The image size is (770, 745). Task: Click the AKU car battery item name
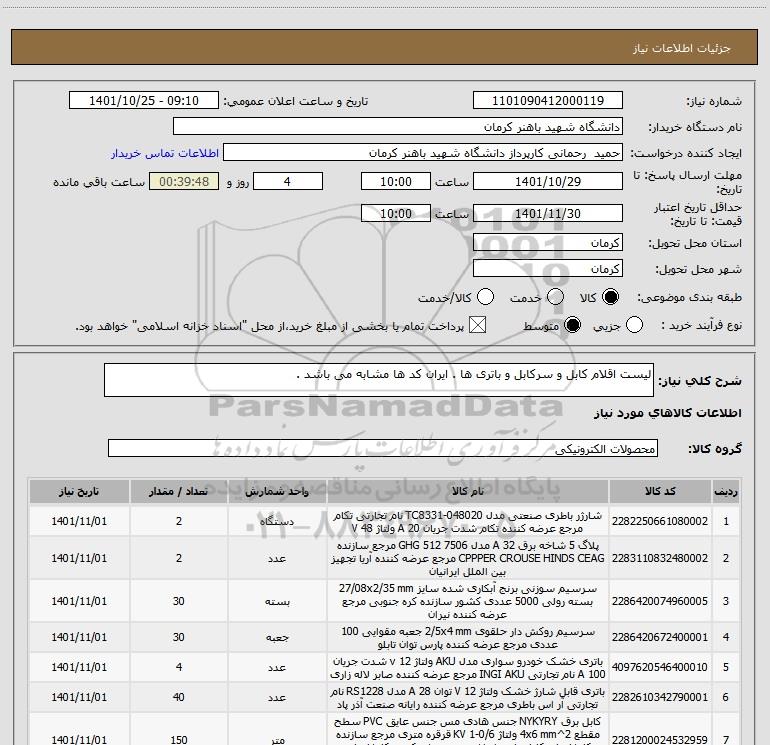(x=468, y=667)
